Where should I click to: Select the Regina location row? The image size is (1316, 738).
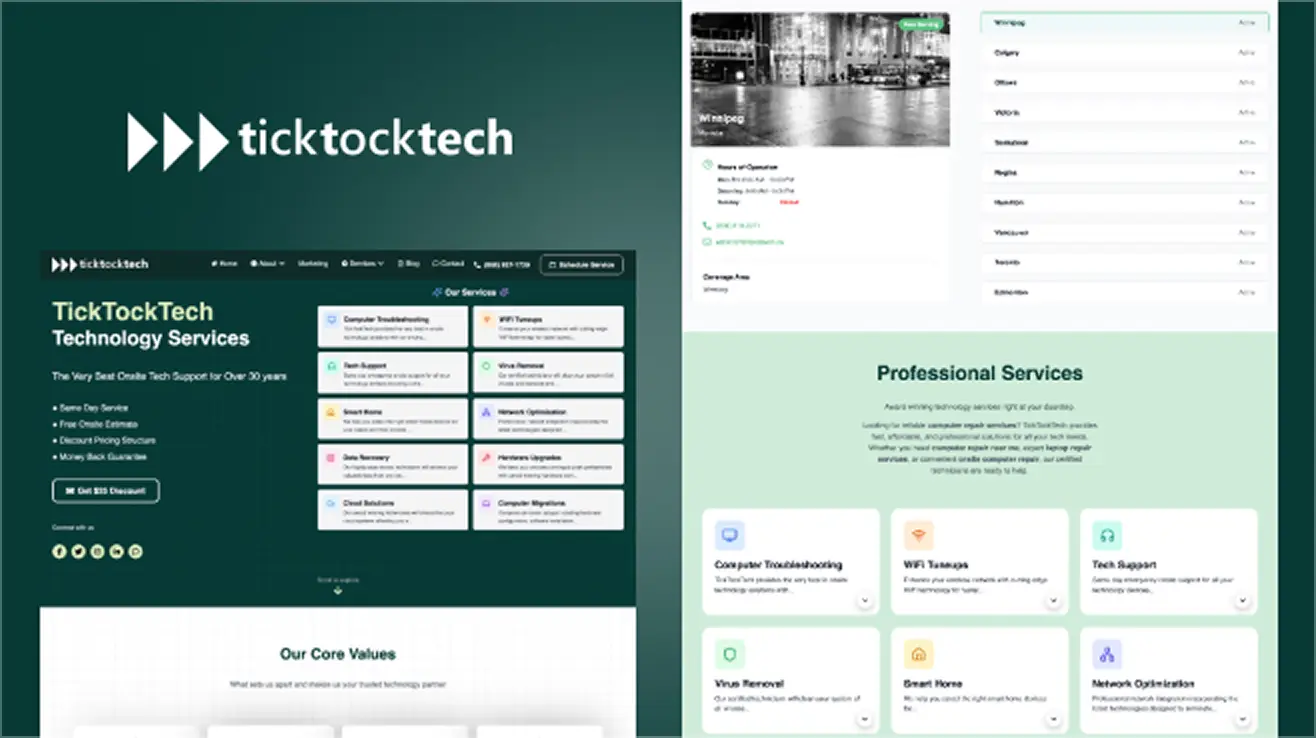click(x=1125, y=172)
